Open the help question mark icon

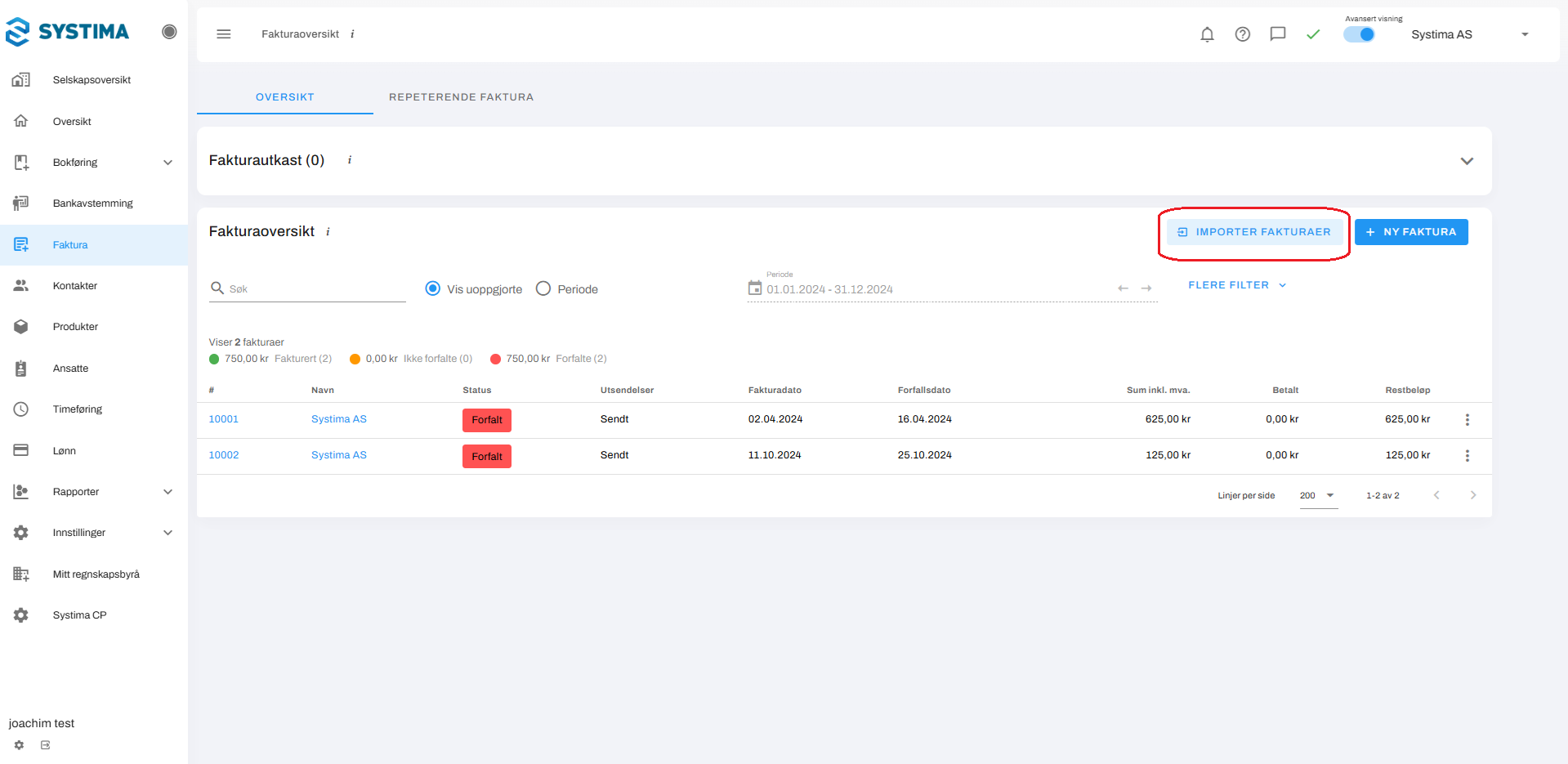[1243, 34]
